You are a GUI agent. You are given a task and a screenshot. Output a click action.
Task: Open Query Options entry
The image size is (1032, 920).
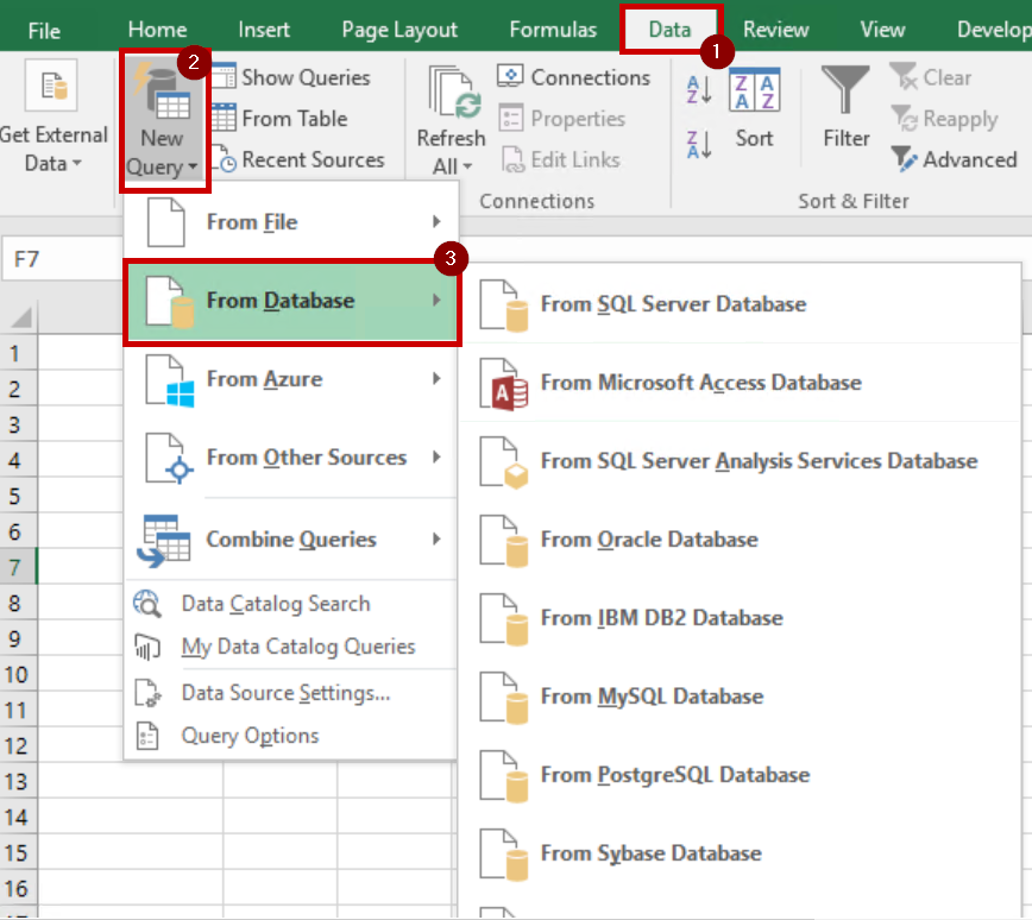coord(290,736)
